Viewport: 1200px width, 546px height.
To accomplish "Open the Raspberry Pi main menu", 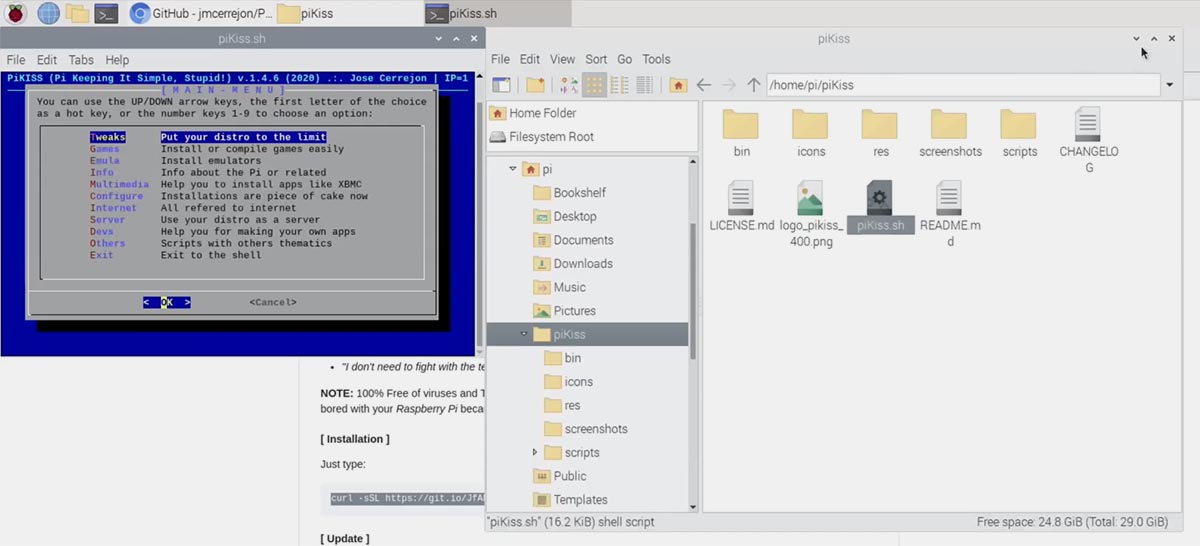I will (x=16, y=13).
